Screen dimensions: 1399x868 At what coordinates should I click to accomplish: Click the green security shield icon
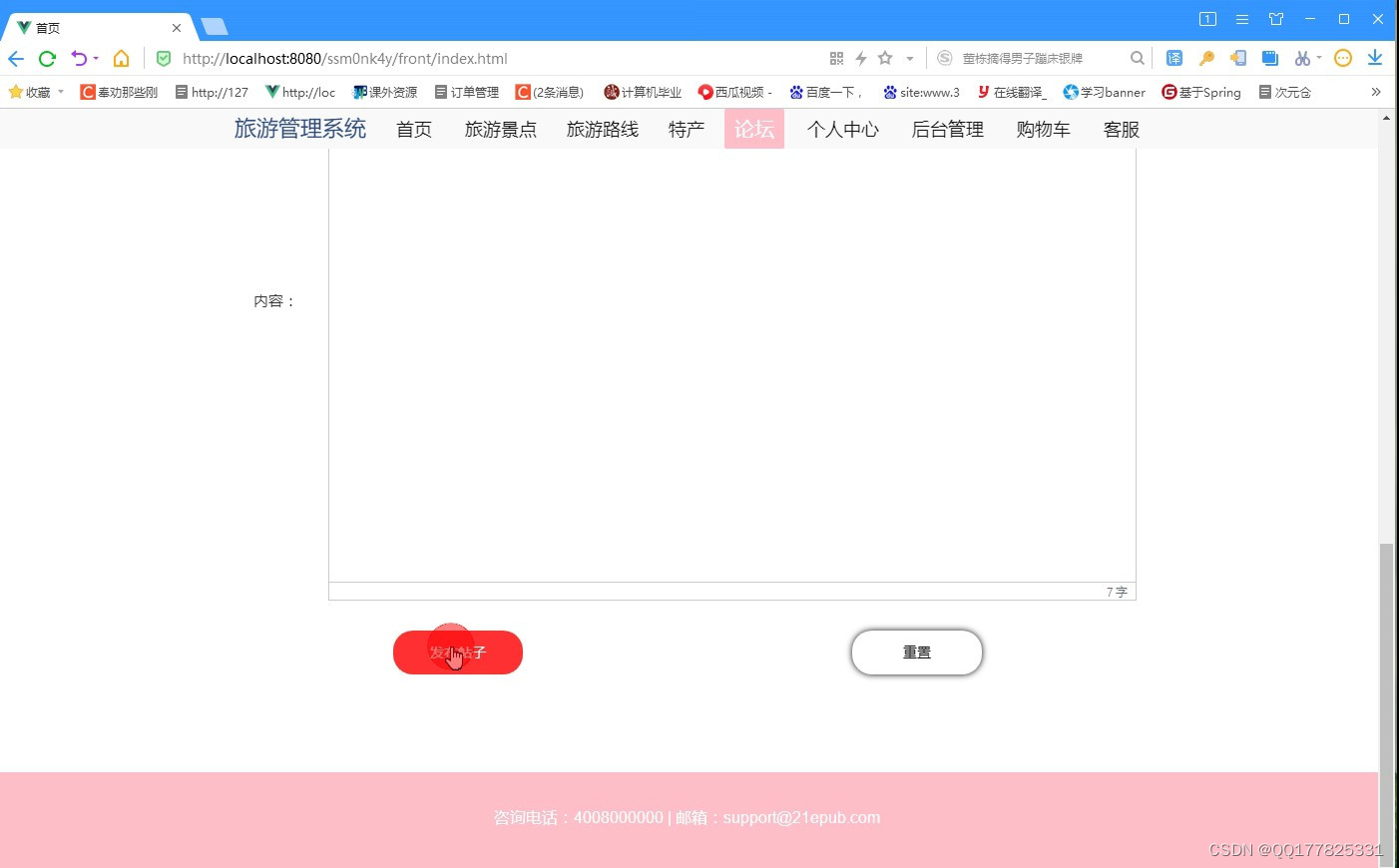point(164,59)
